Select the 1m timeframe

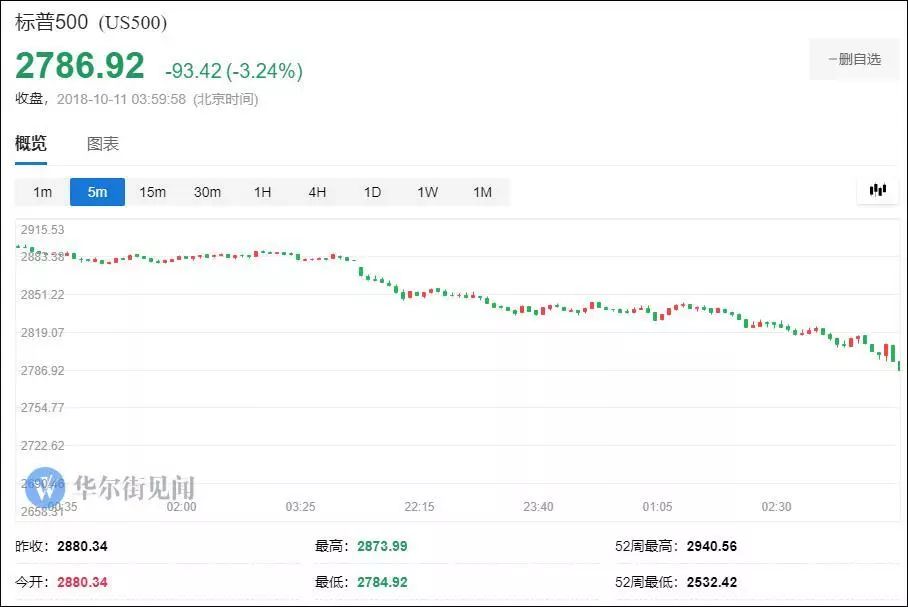41,191
